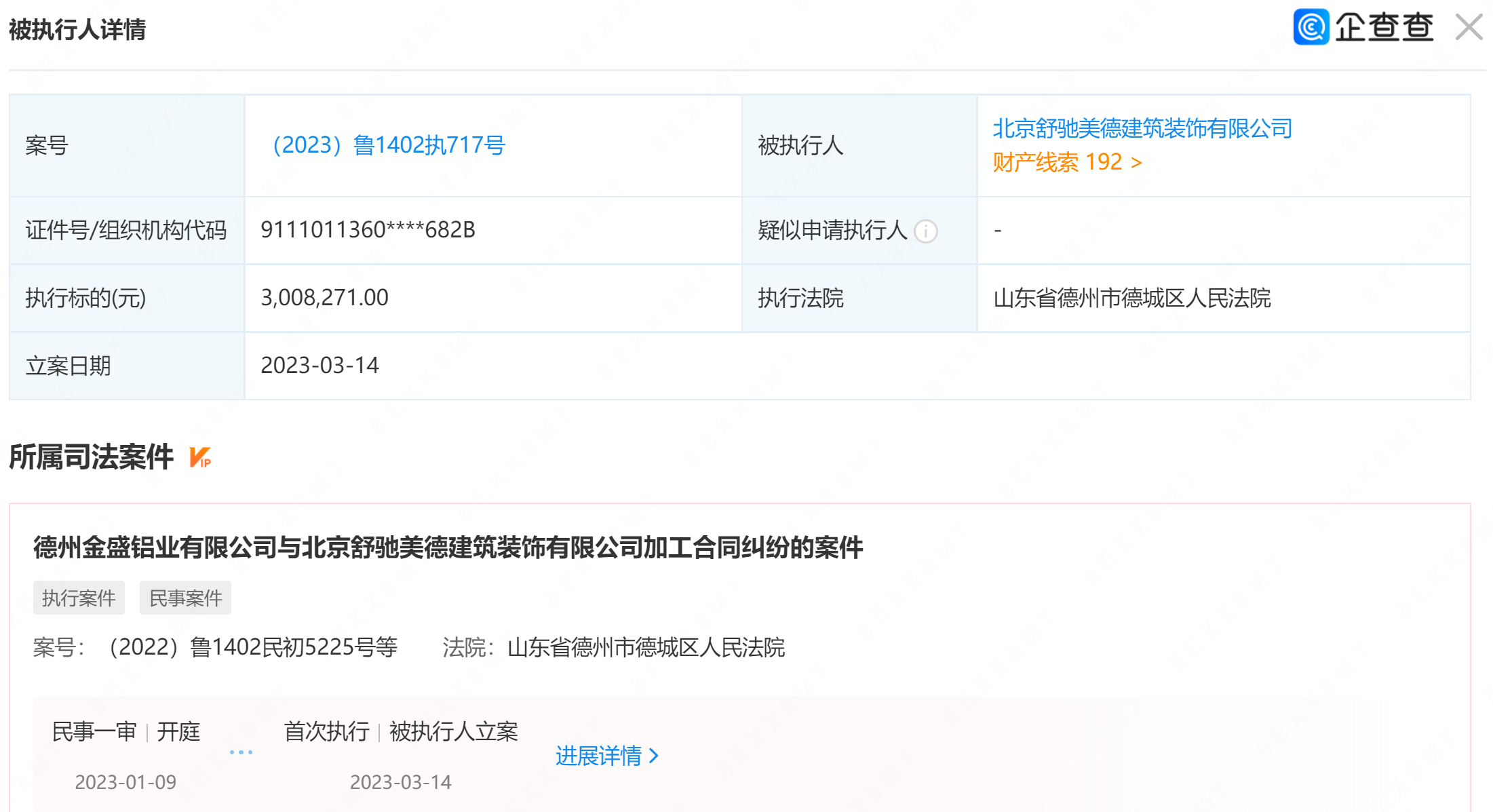
Task: Click the execution amount 3,008,271.00
Action: [x=324, y=298]
